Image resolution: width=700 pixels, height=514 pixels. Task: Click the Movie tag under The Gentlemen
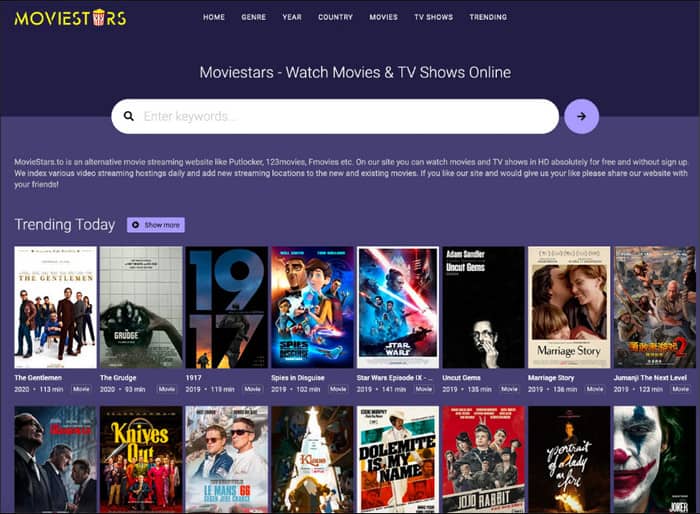(x=81, y=389)
